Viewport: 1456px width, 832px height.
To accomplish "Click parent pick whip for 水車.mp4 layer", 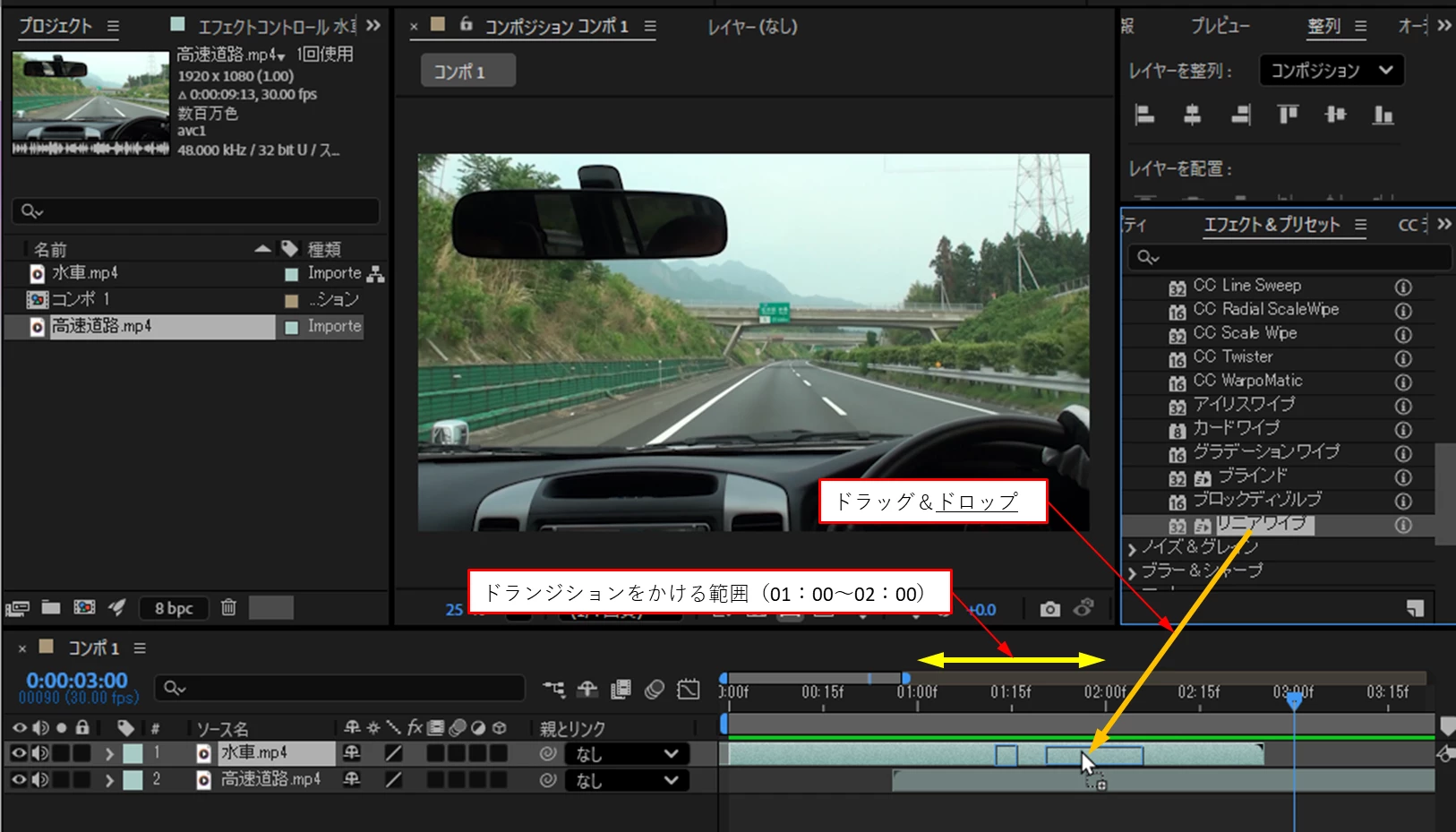I will click(548, 754).
